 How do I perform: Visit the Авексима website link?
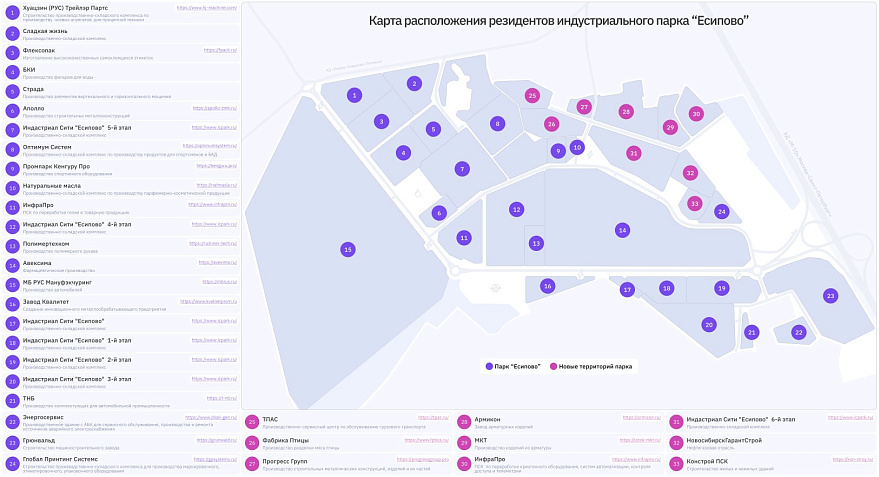218,263
